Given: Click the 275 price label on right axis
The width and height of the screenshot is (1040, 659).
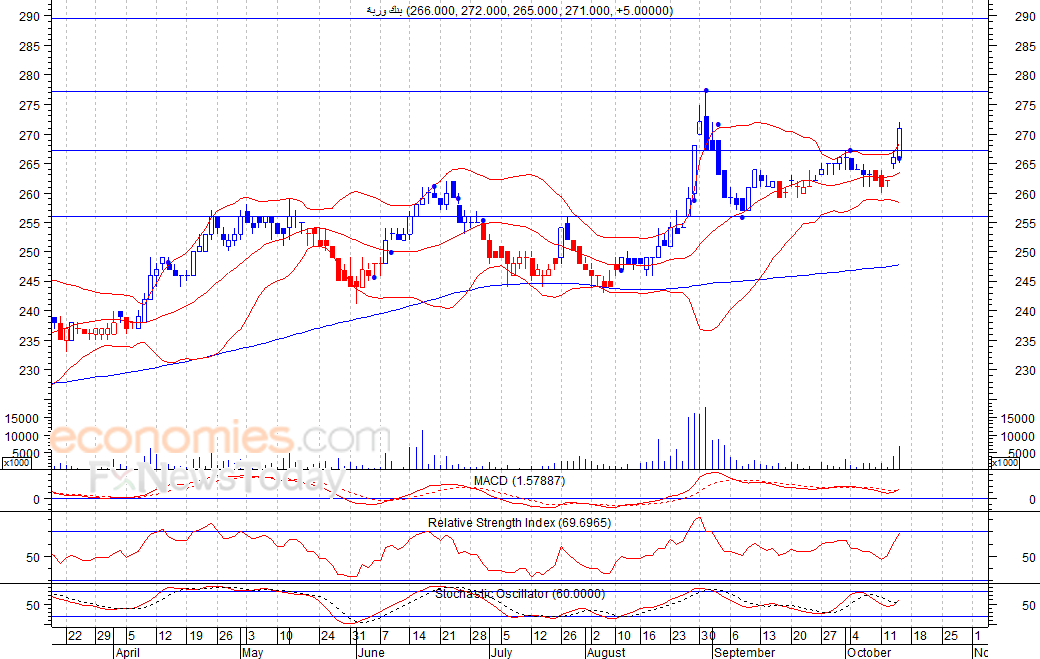Looking at the screenshot, I should point(1025,105).
